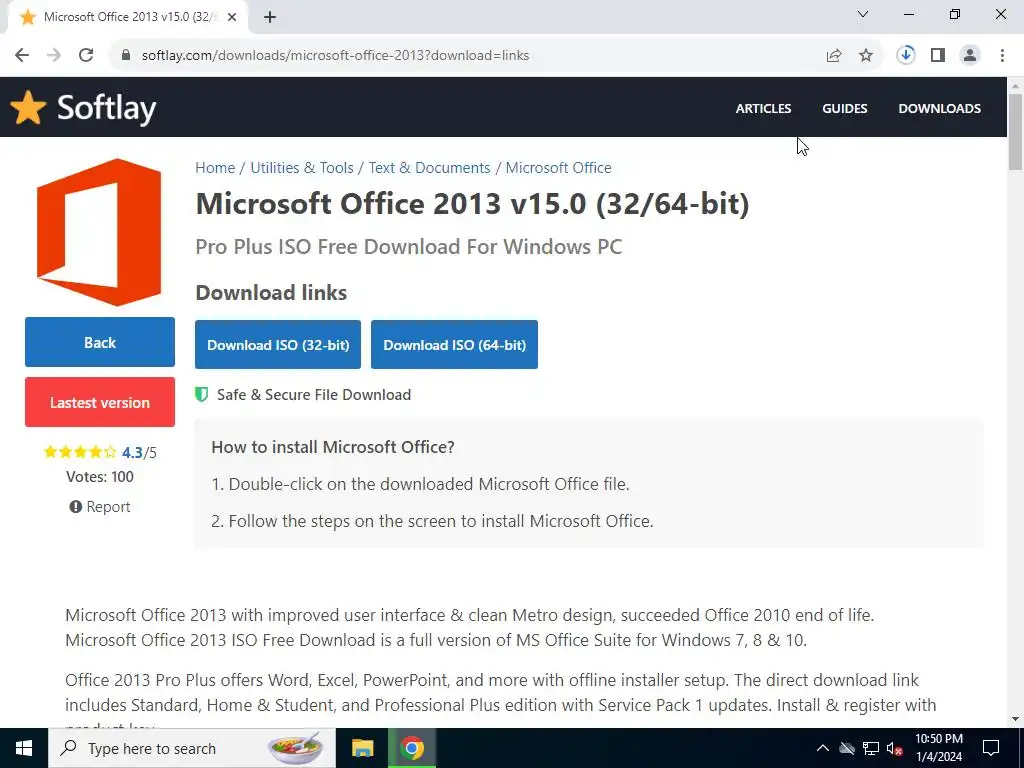Click the Softlay star logo
This screenshot has height=768, width=1024.
click(x=28, y=107)
